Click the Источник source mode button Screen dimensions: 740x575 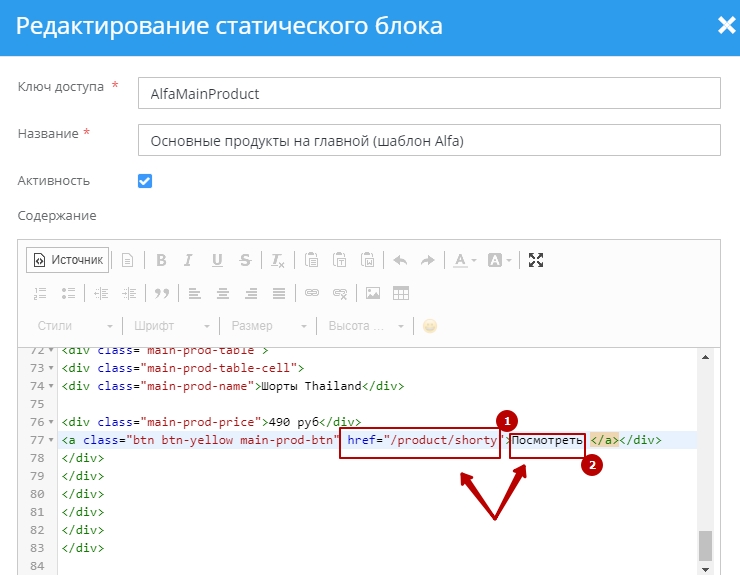67,260
